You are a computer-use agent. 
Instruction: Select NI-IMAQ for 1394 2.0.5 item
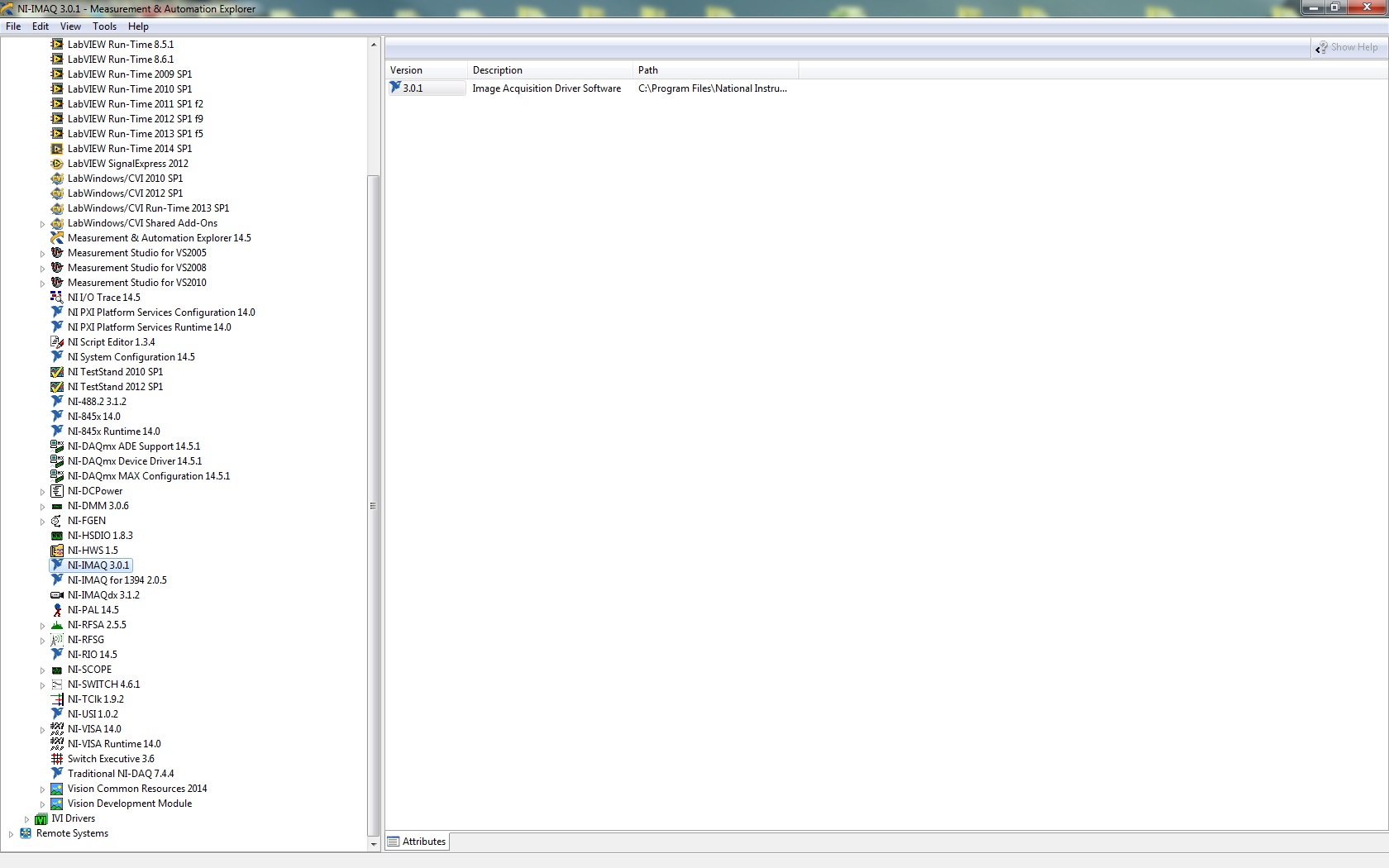tap(117, 580)
